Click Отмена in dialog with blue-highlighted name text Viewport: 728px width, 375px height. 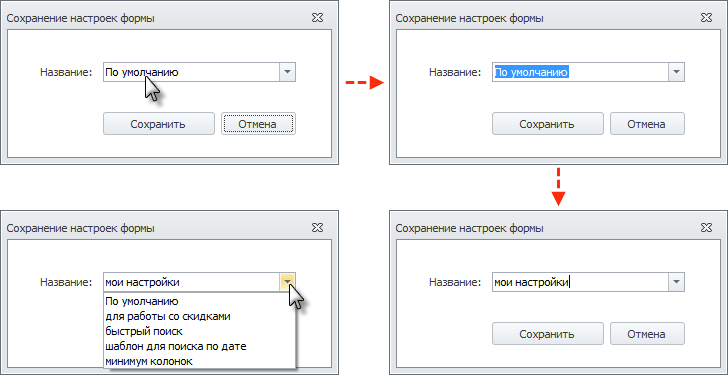[647, 124]
